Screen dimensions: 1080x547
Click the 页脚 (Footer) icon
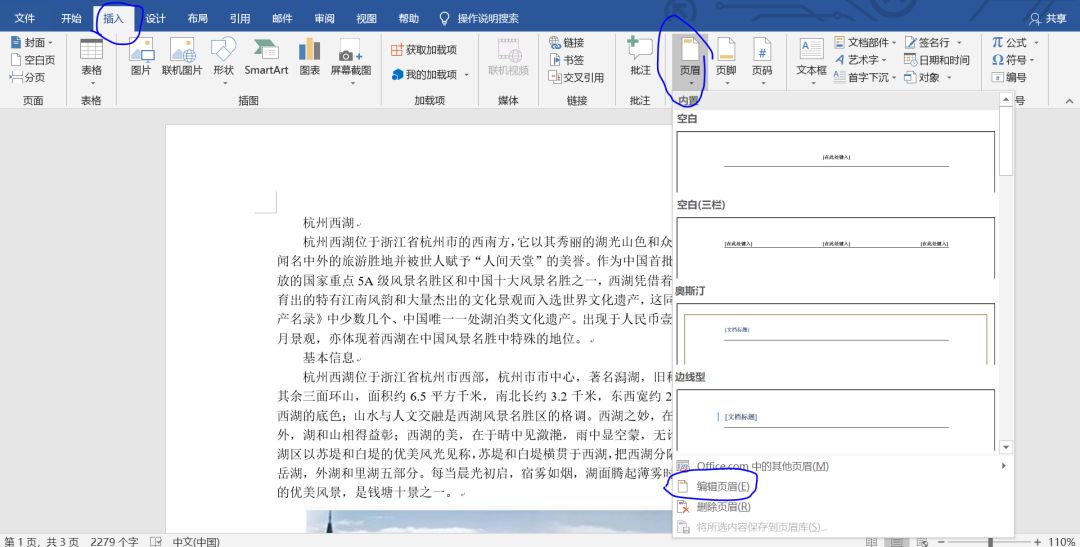(726, 56)
